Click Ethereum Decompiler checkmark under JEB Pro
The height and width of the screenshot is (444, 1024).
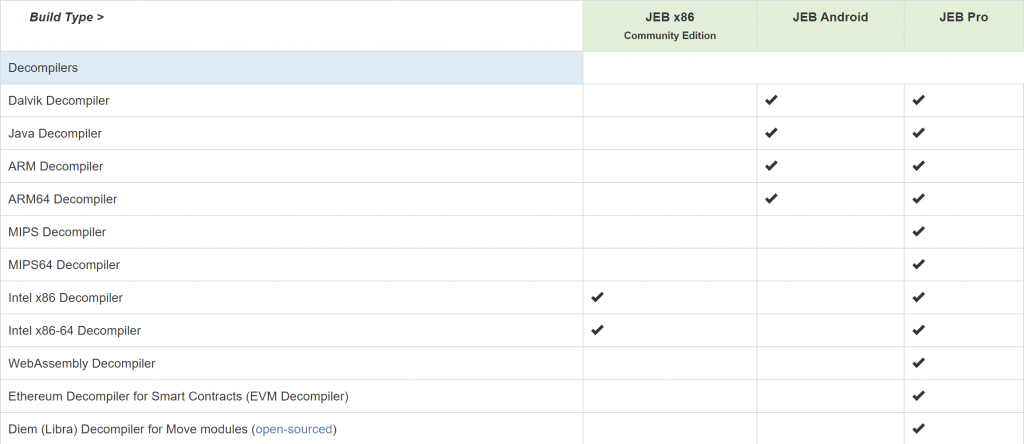[919, 396]
